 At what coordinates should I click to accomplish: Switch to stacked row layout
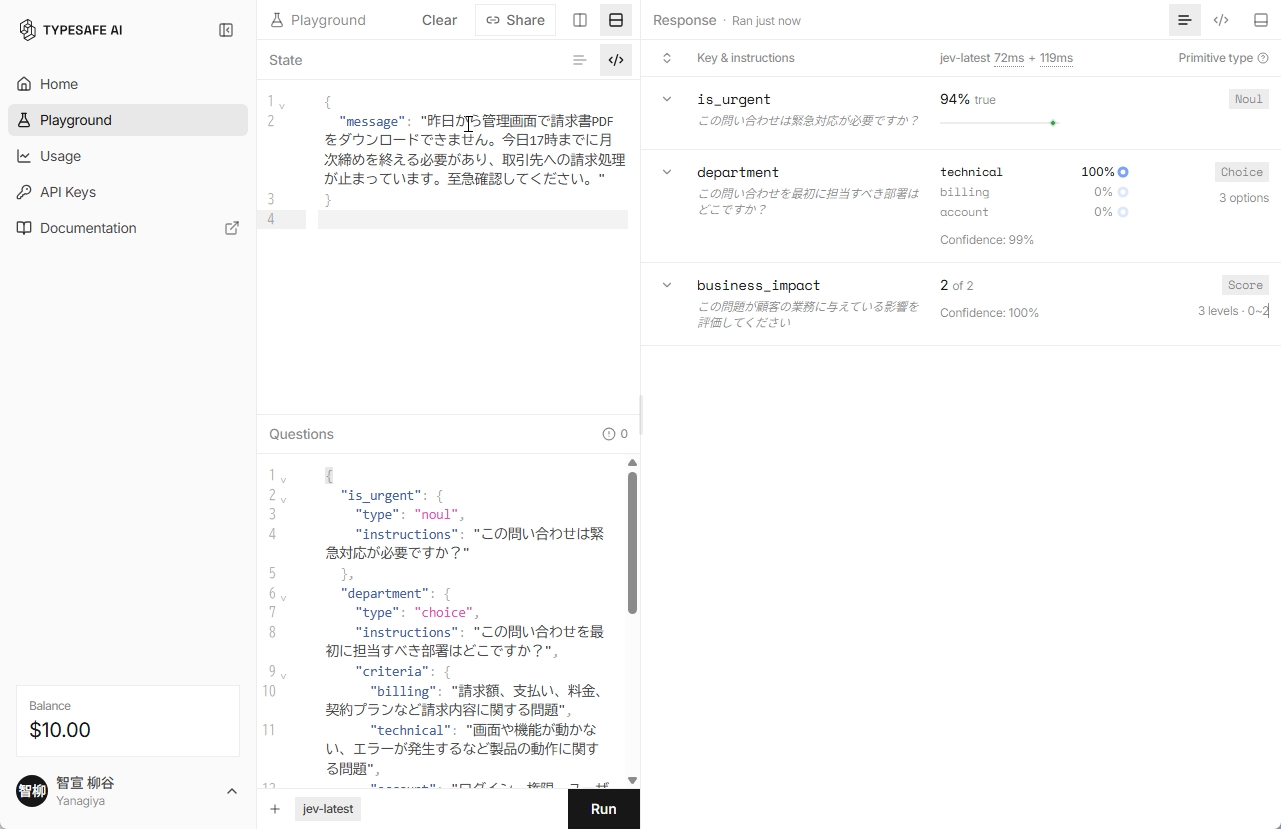click(616, 20)
